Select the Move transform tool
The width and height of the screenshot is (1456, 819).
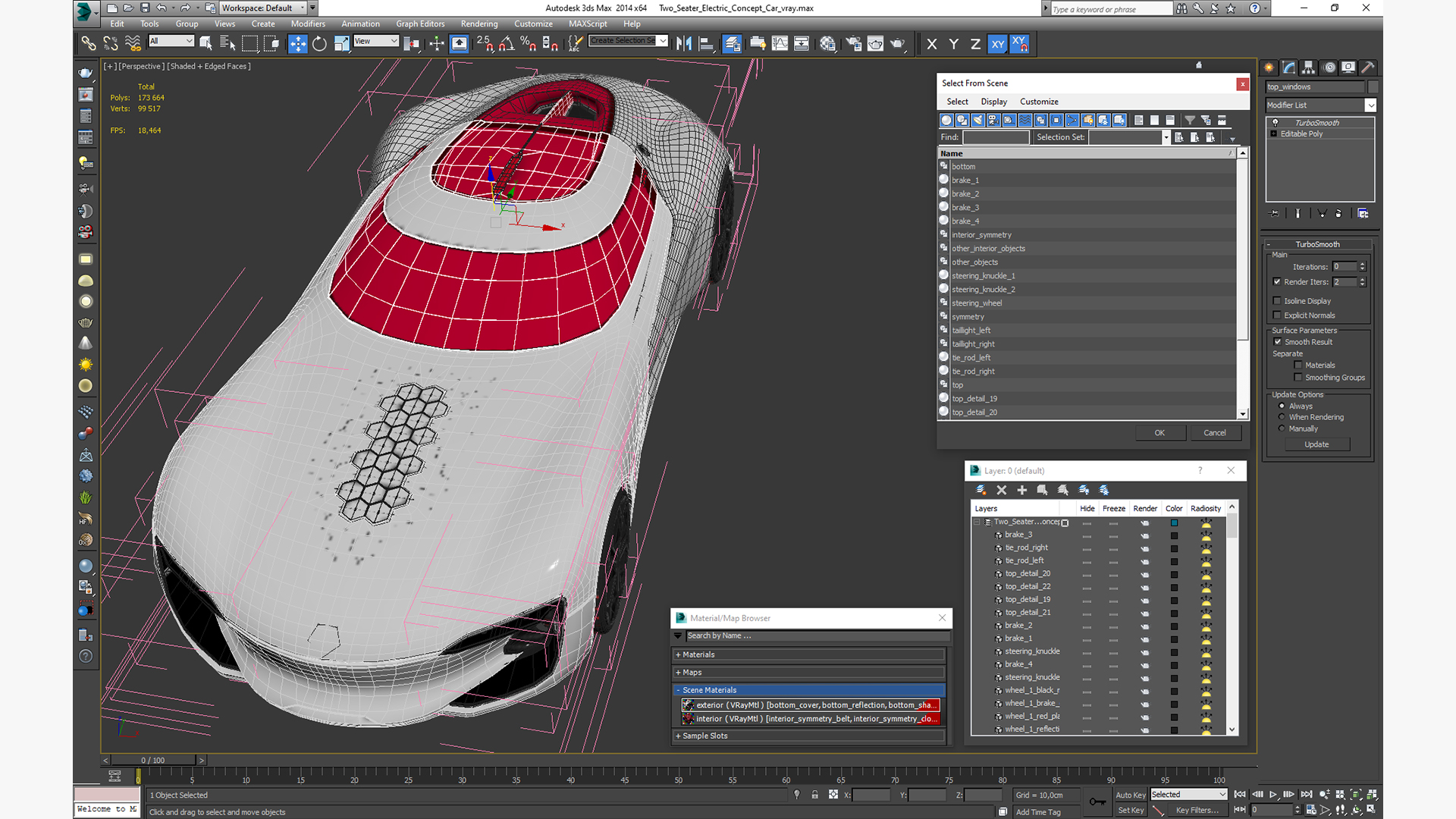click(x=297, y=44)
